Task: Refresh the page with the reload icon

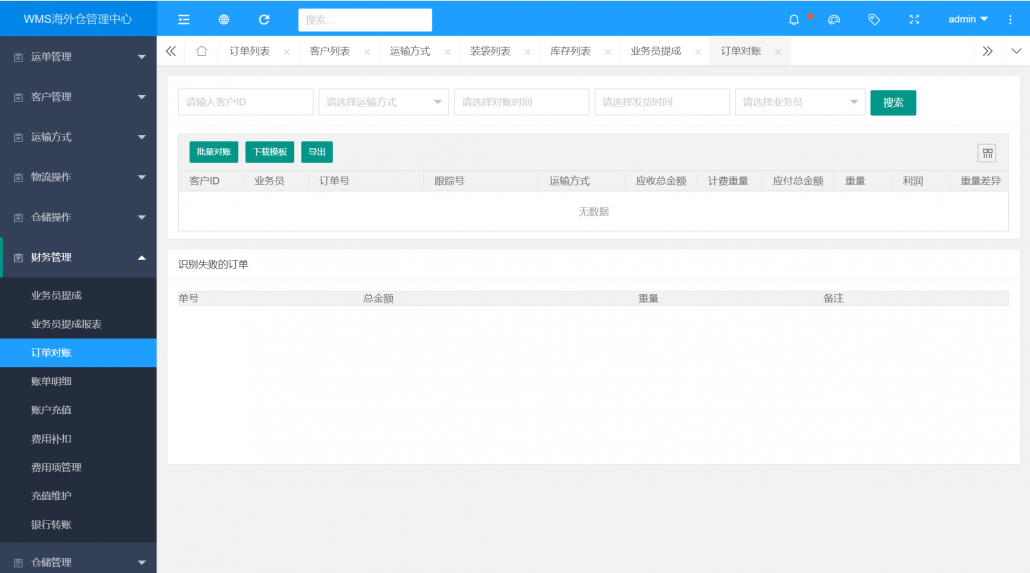Action: (264, 20)
